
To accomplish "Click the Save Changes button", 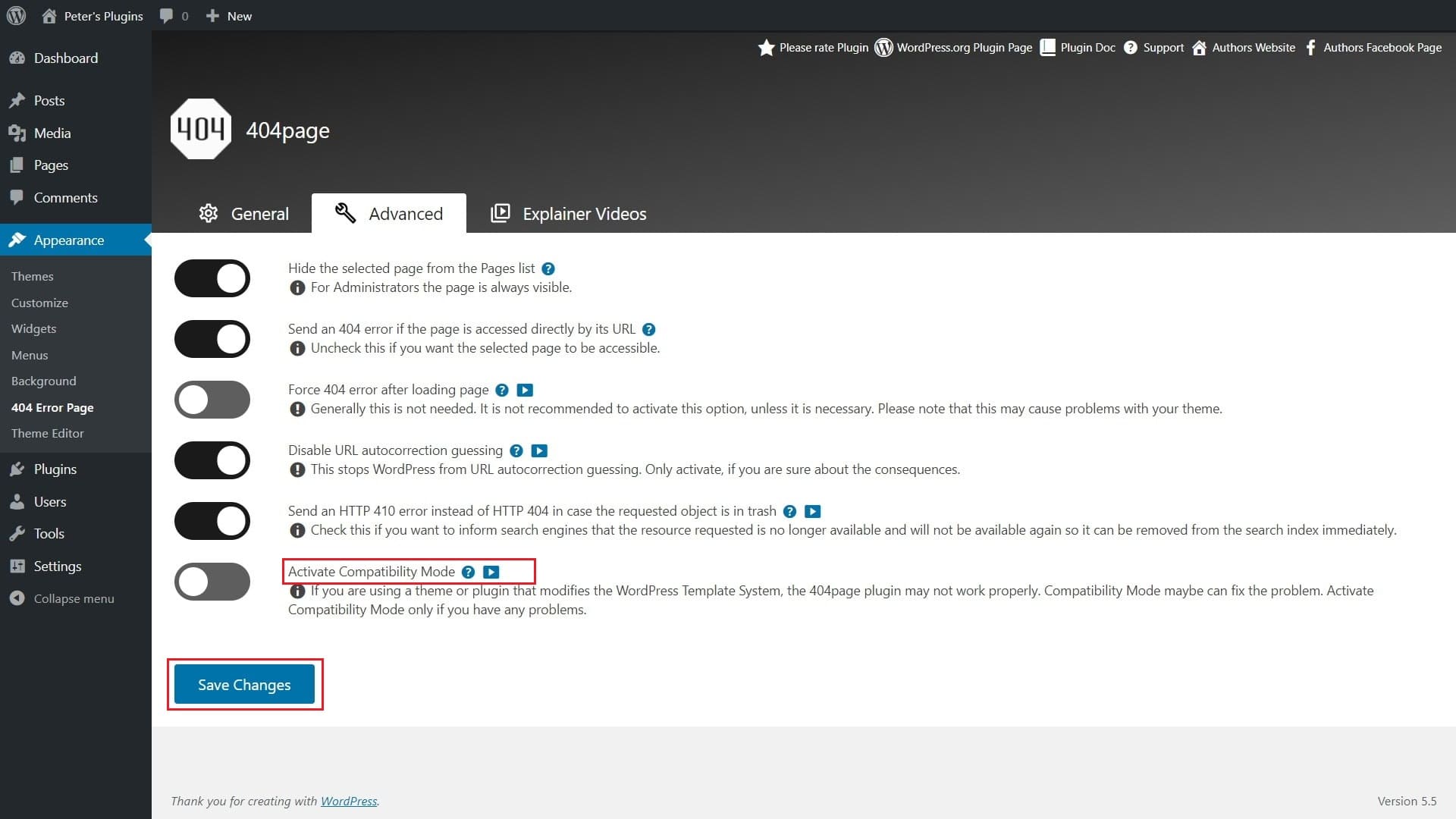I will pos(244,684).
